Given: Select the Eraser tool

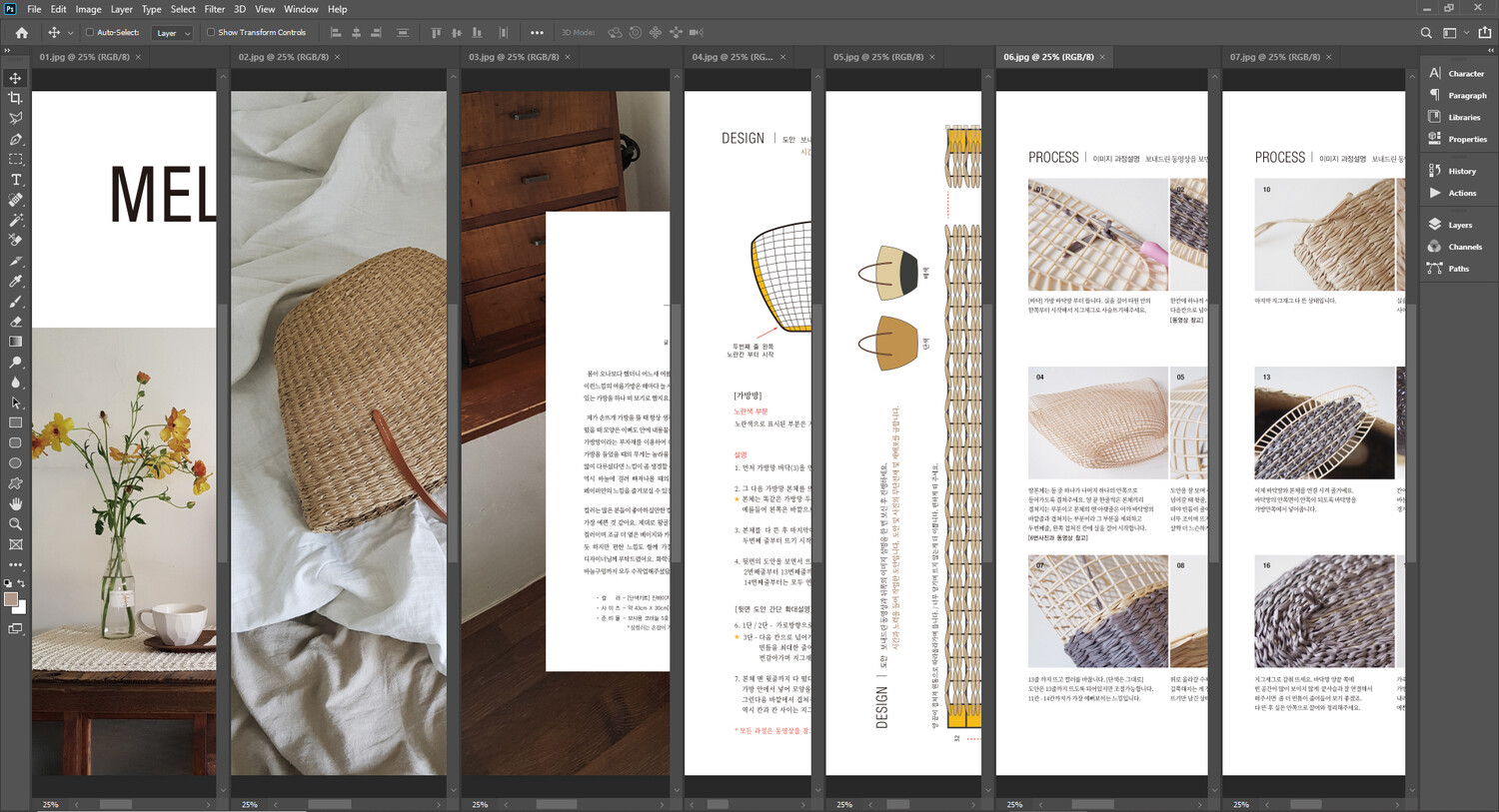Looking at the screenshot, I should [x=15, y=322].
